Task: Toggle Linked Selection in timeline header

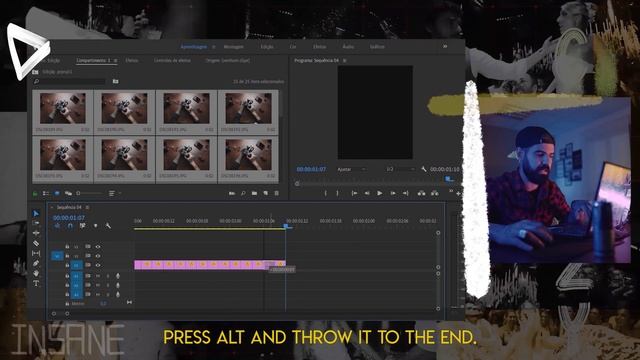Action: [83, 226]
